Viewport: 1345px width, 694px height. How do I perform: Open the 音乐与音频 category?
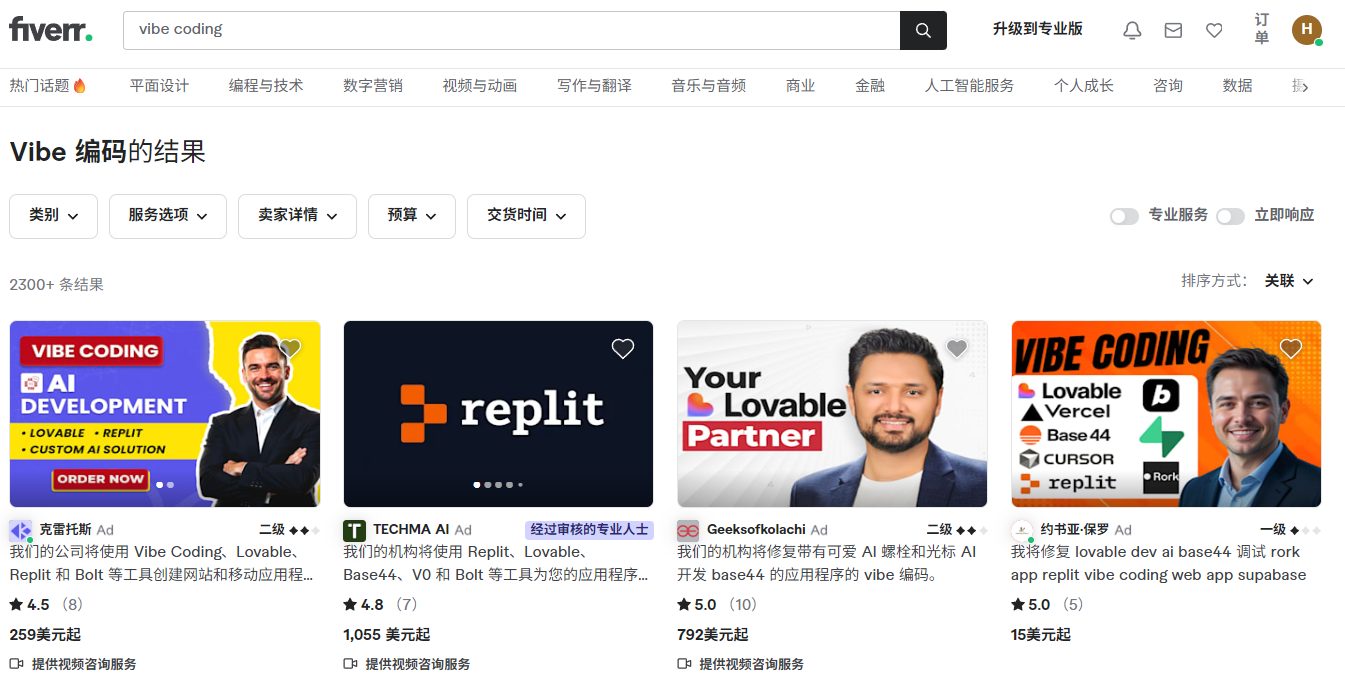click(x=709, y=86)
